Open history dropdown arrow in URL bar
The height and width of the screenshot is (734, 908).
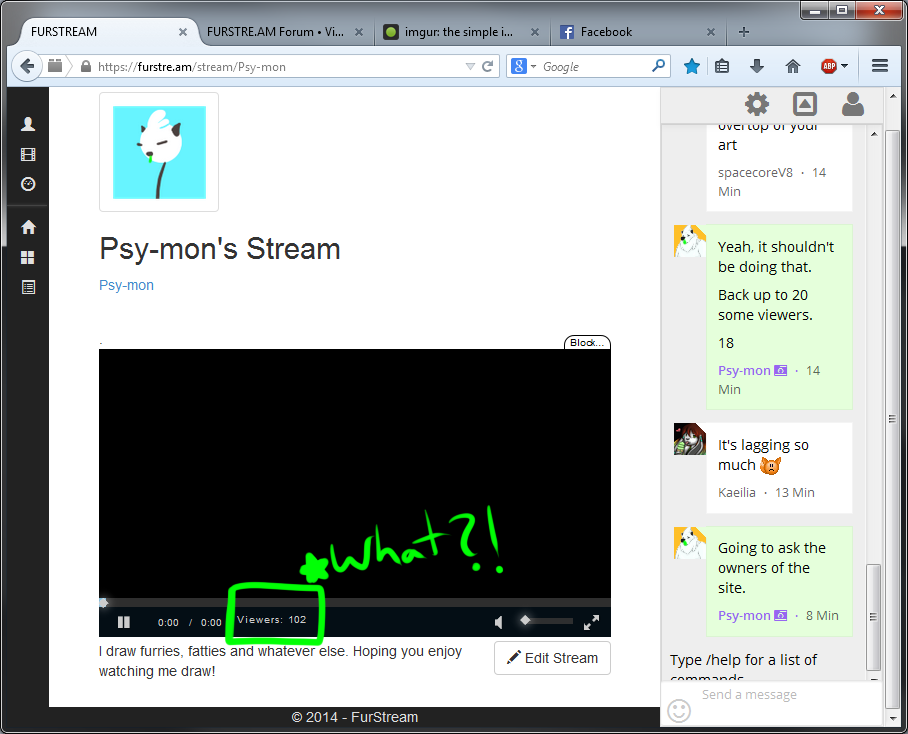point(470,67)
